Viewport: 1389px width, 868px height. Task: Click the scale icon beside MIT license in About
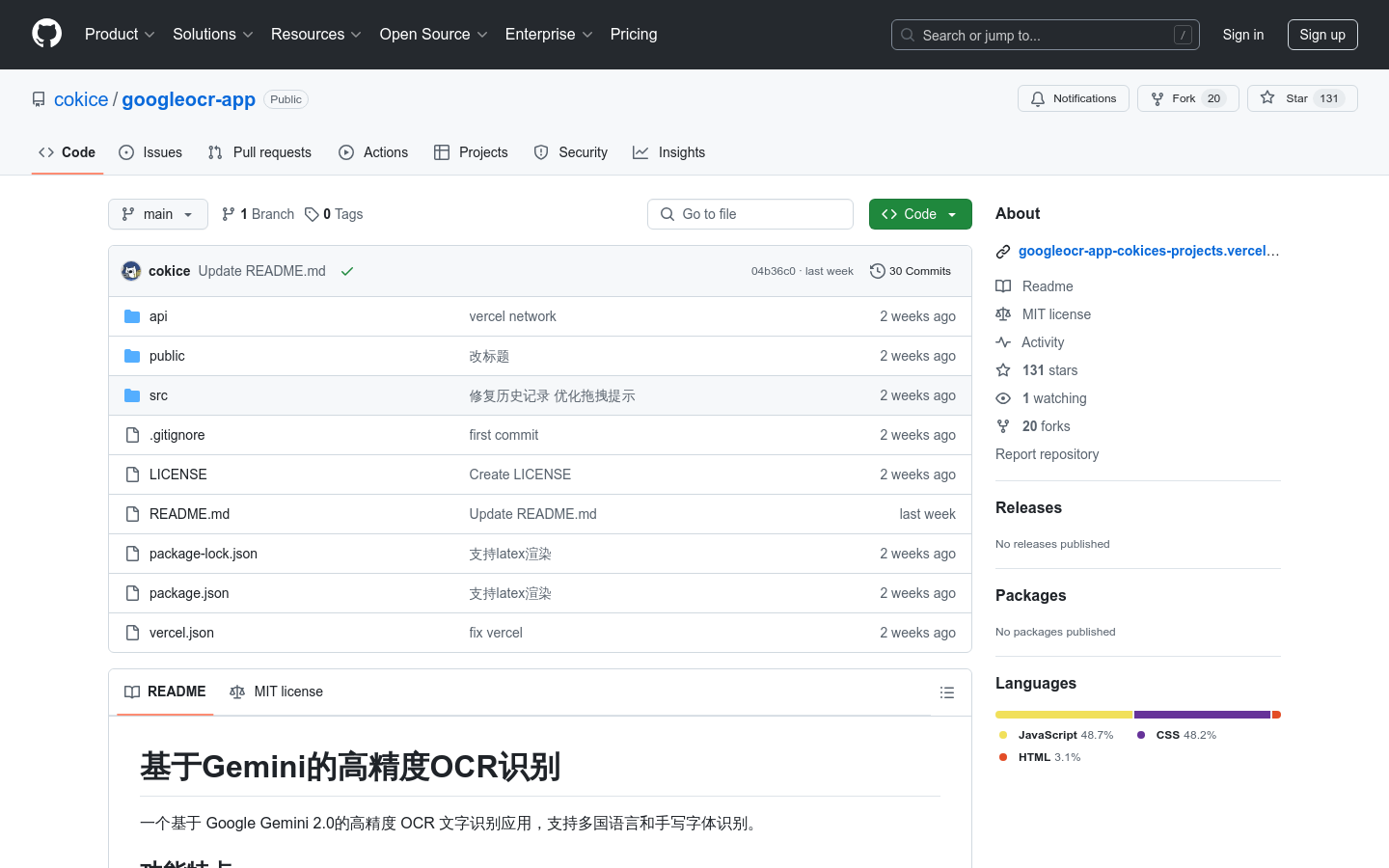[1003, 314]
